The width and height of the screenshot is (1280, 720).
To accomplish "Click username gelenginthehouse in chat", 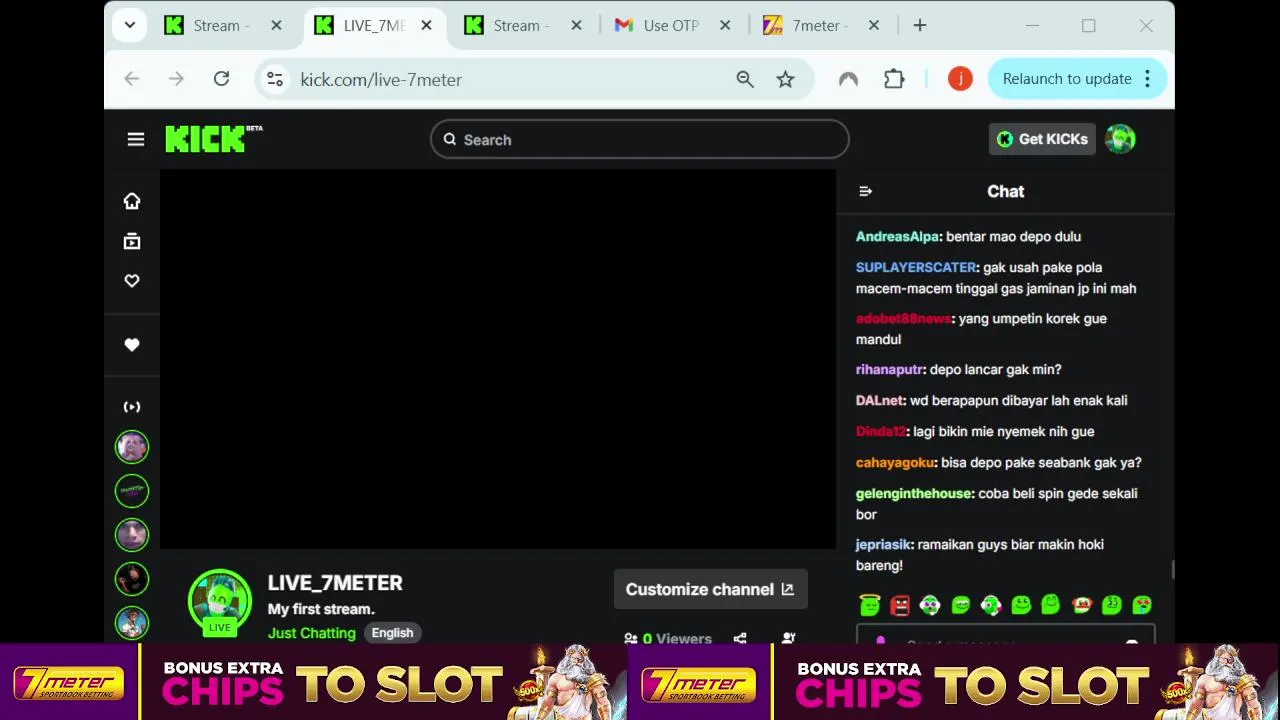I will pos(914,494).
